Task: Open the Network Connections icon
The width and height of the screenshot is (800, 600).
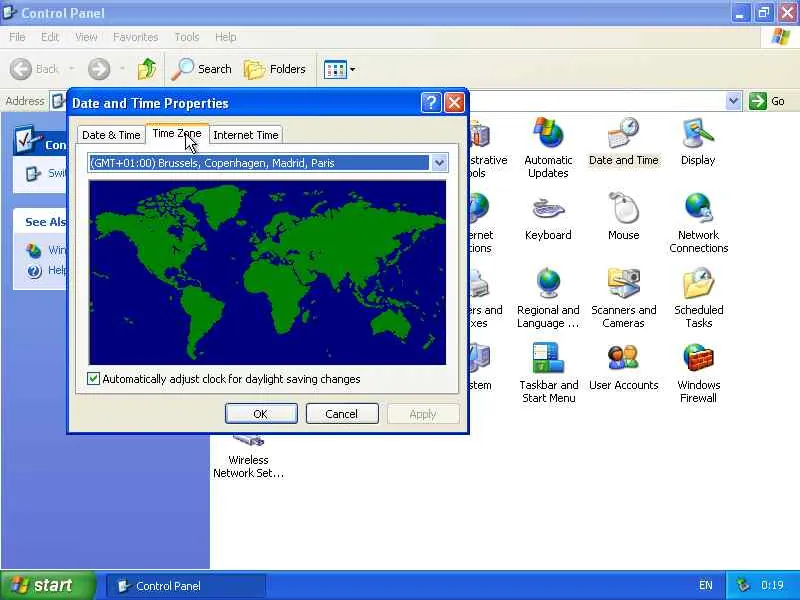Action: click(698, 223)
